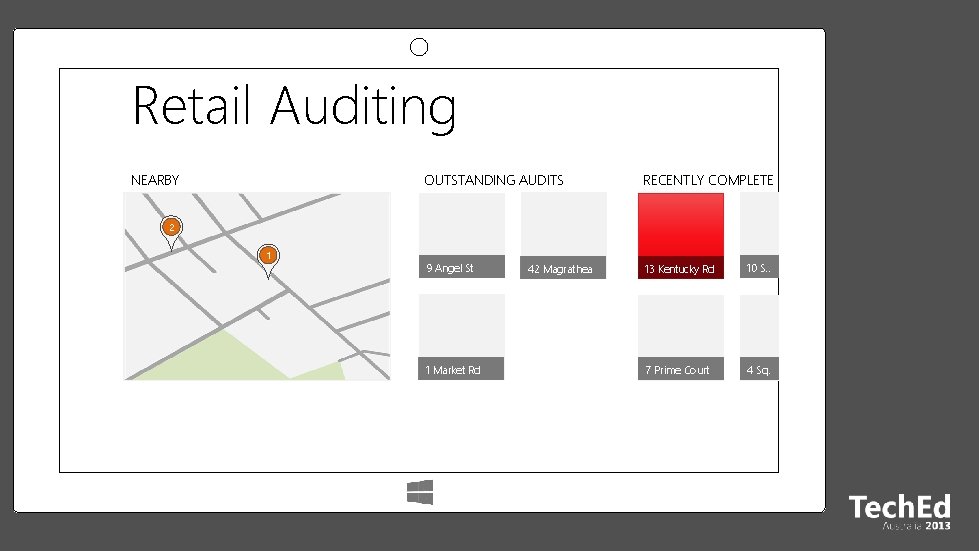Click the orange map pin numbered 1

pyautogui.click(x=268, y=258)
